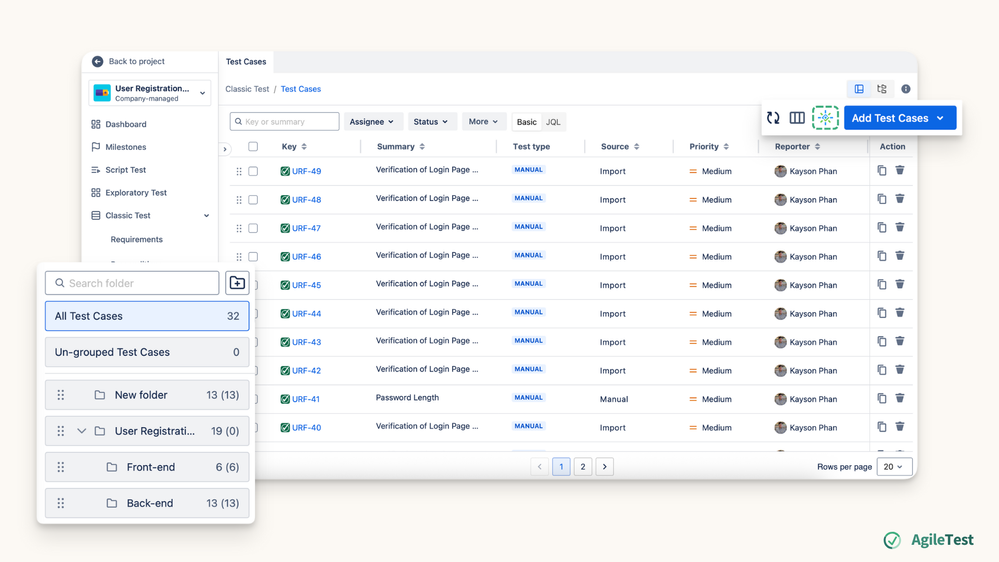Select the Test Cases tab
The image size is (999, 562).
point(246,62)
